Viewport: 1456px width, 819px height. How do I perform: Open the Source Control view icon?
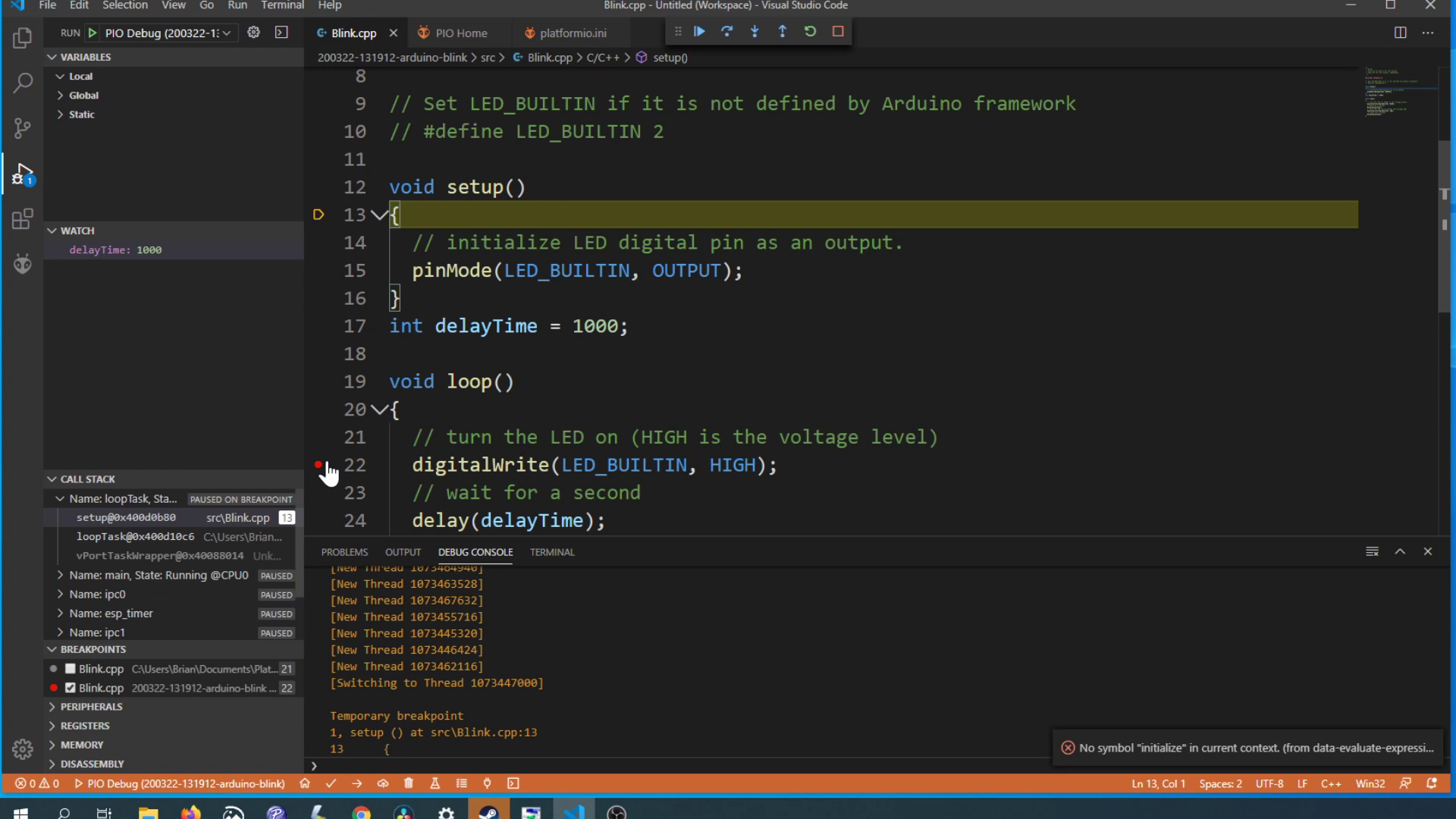coord(23,128)
